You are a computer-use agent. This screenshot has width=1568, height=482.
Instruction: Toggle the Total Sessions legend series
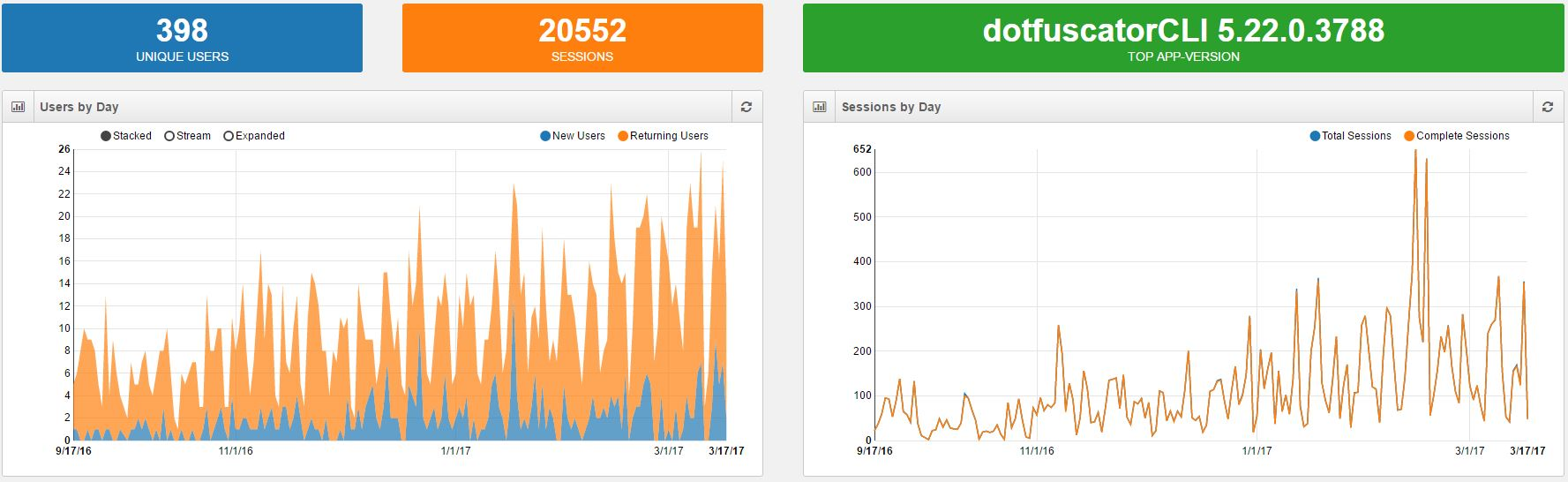tap(1350, 136)
